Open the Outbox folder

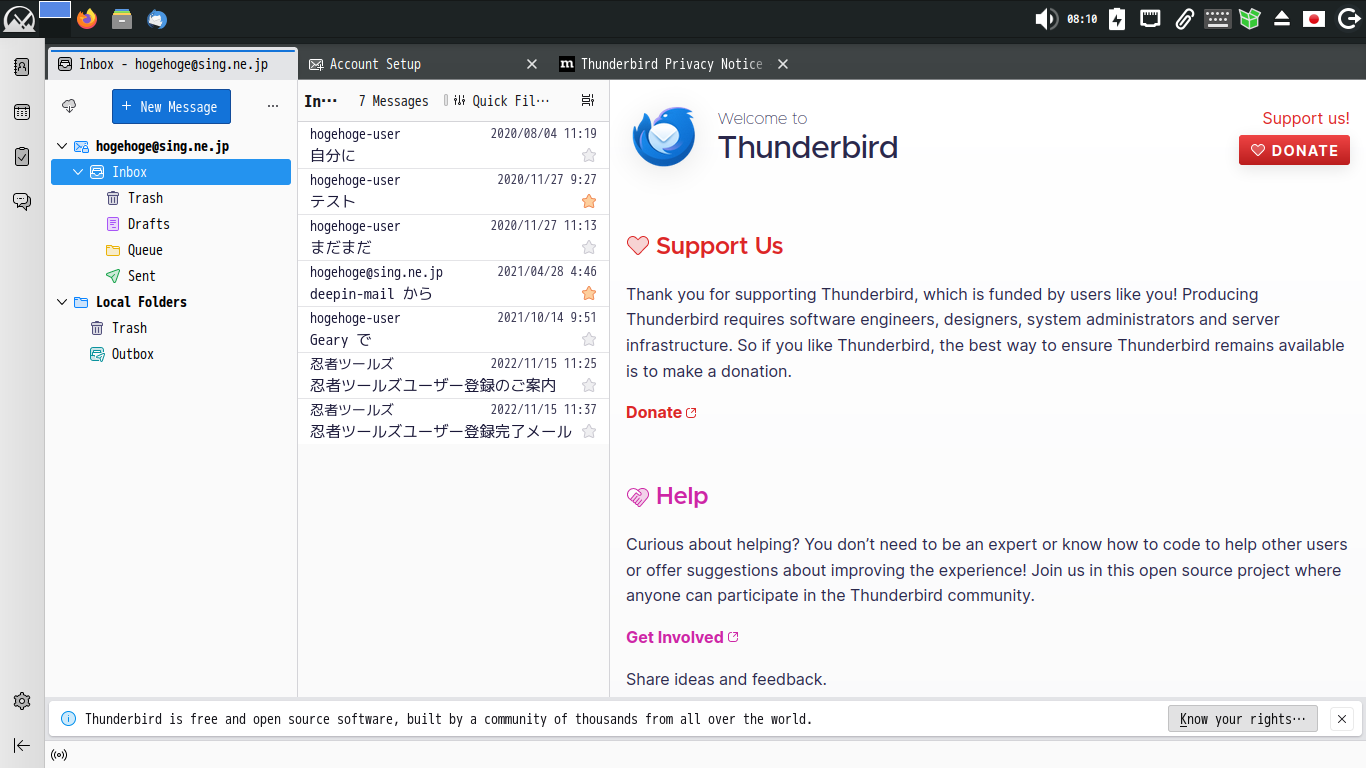171,354
